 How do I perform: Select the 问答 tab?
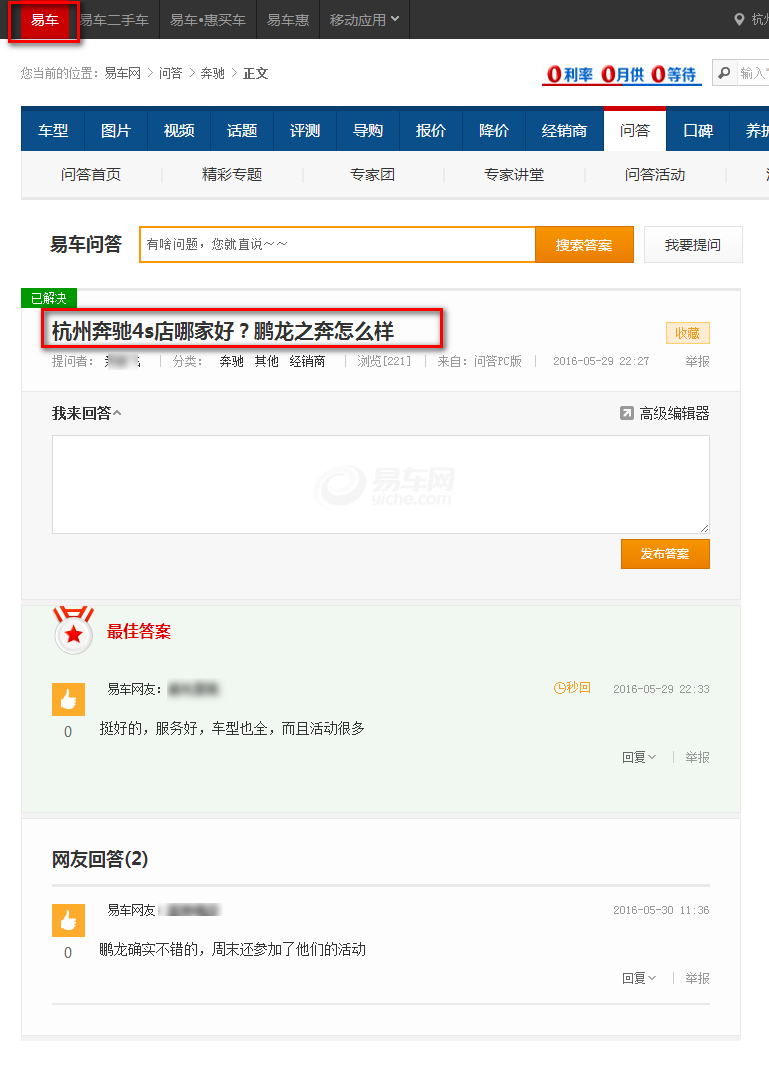click(x=635, y=130)
